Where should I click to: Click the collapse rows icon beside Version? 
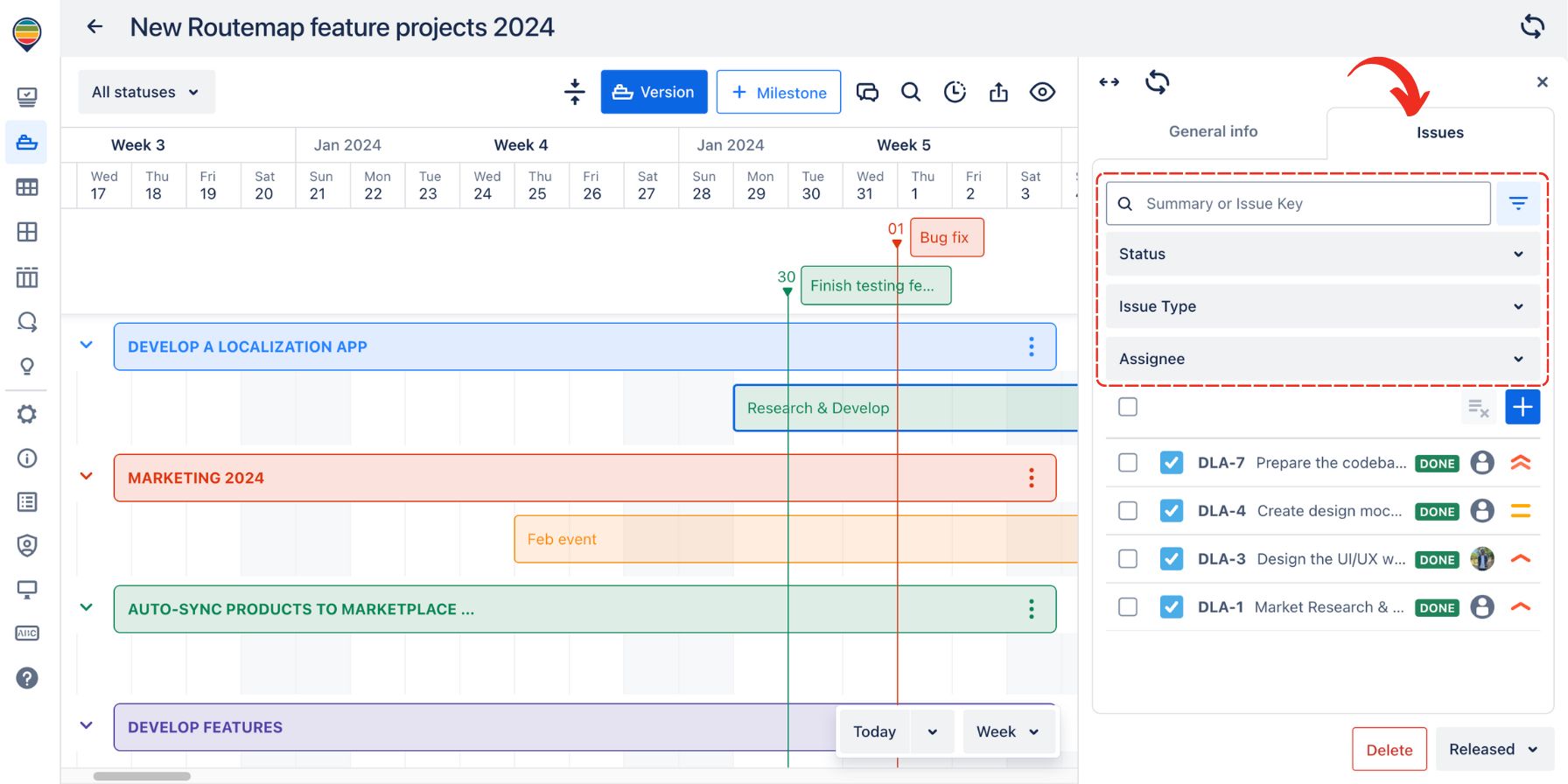575,92
